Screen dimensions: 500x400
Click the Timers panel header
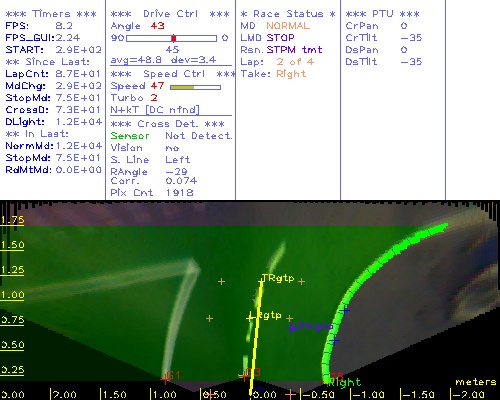coord(51,14)
